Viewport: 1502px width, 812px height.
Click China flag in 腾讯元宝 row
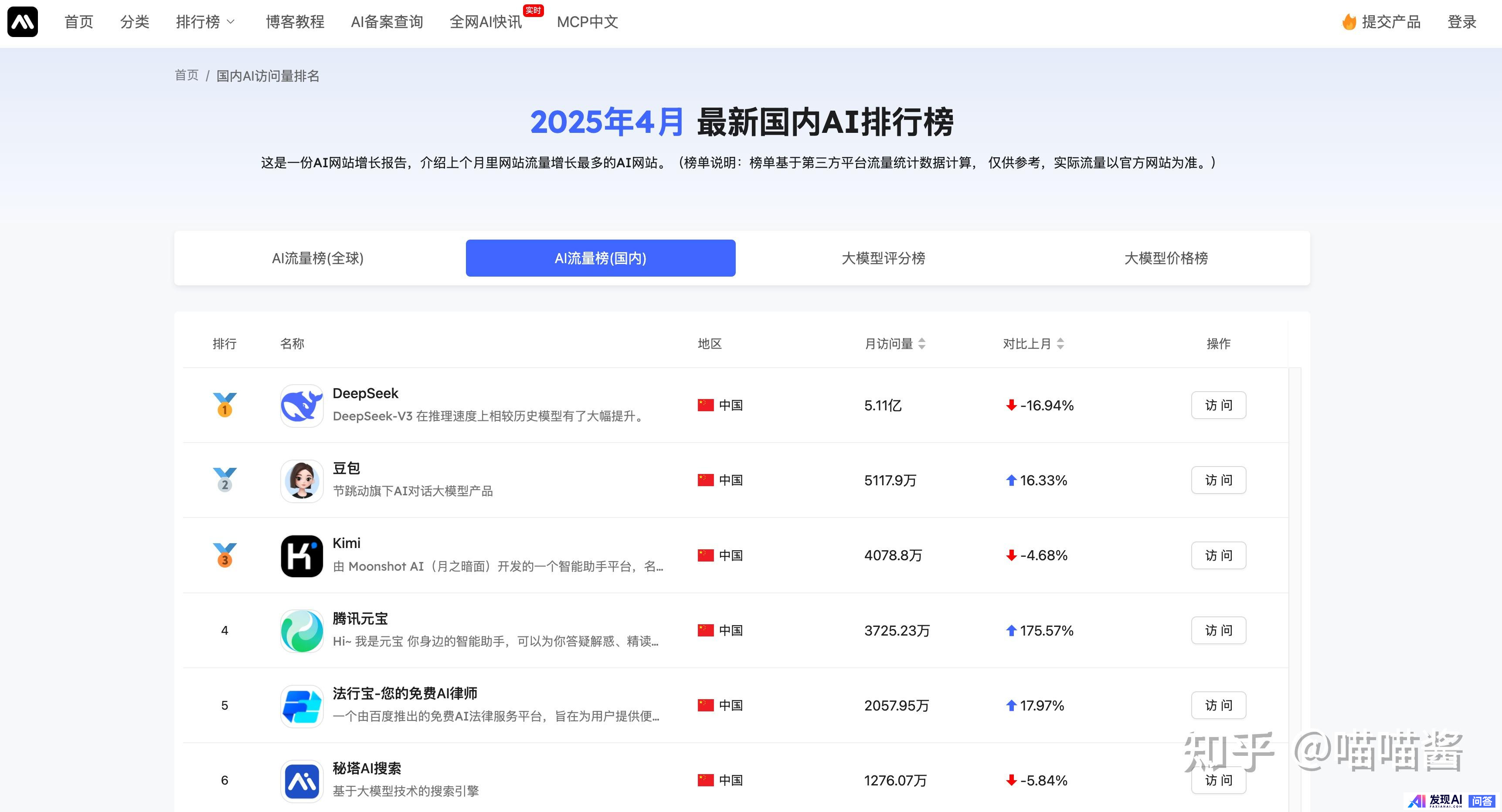click(x=706, y=630)
